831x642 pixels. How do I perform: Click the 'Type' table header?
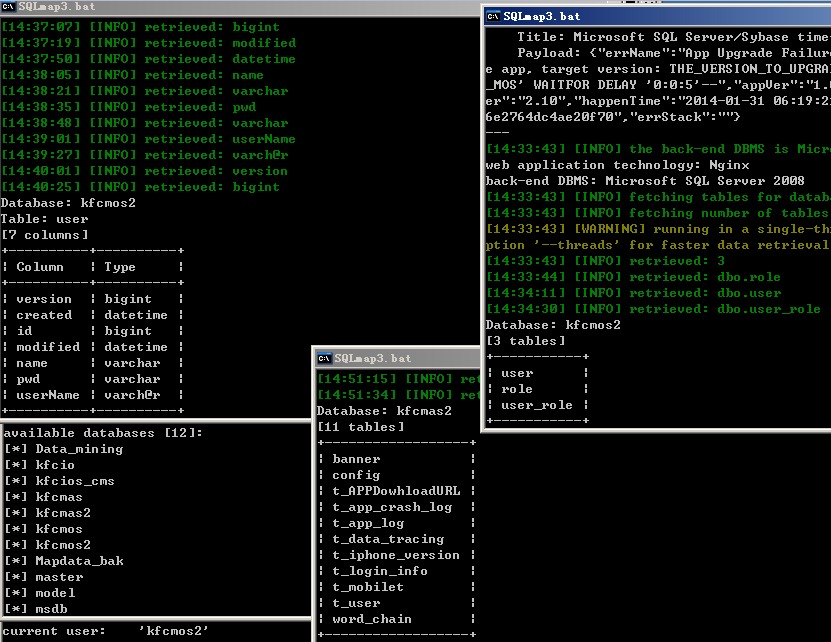(x=120, y=267)
